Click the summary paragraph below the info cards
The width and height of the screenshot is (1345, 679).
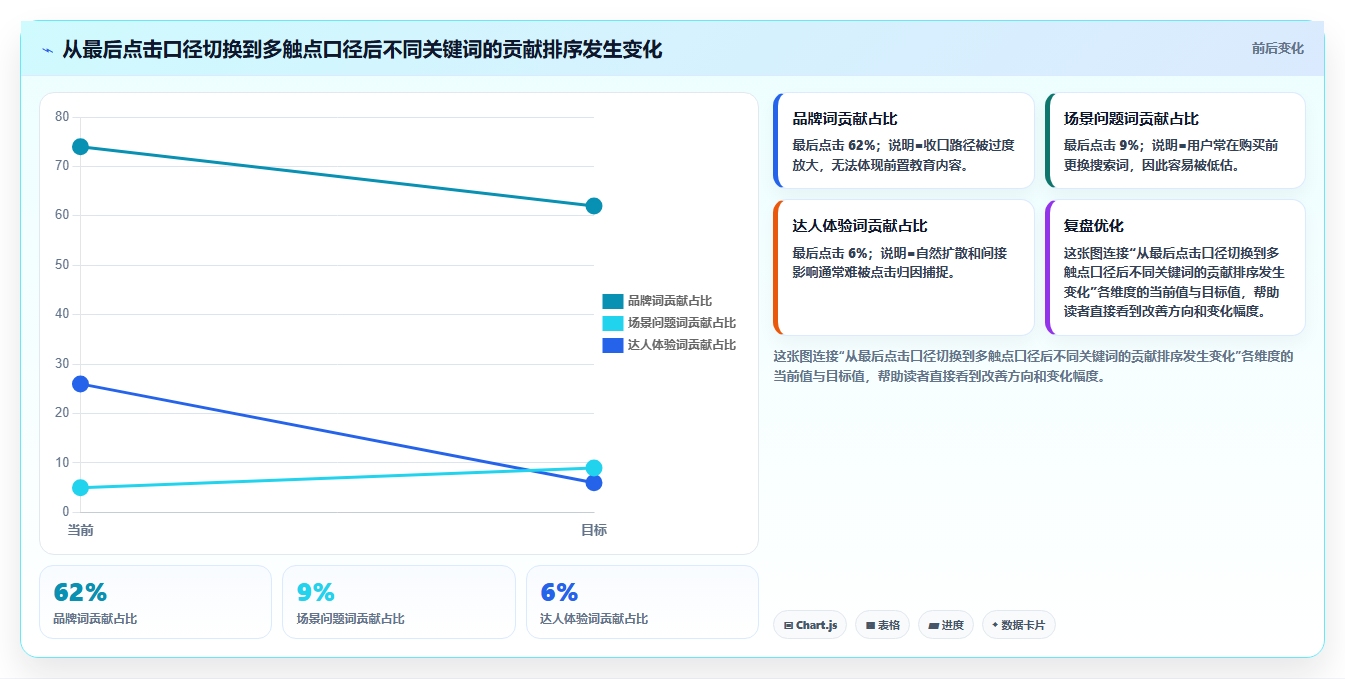(x=1034, y=366)
